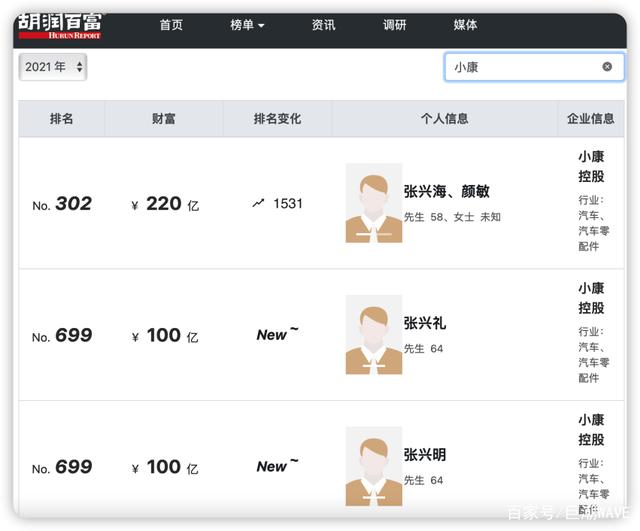Click the 排名变化 column header

[x=278, y=119]
